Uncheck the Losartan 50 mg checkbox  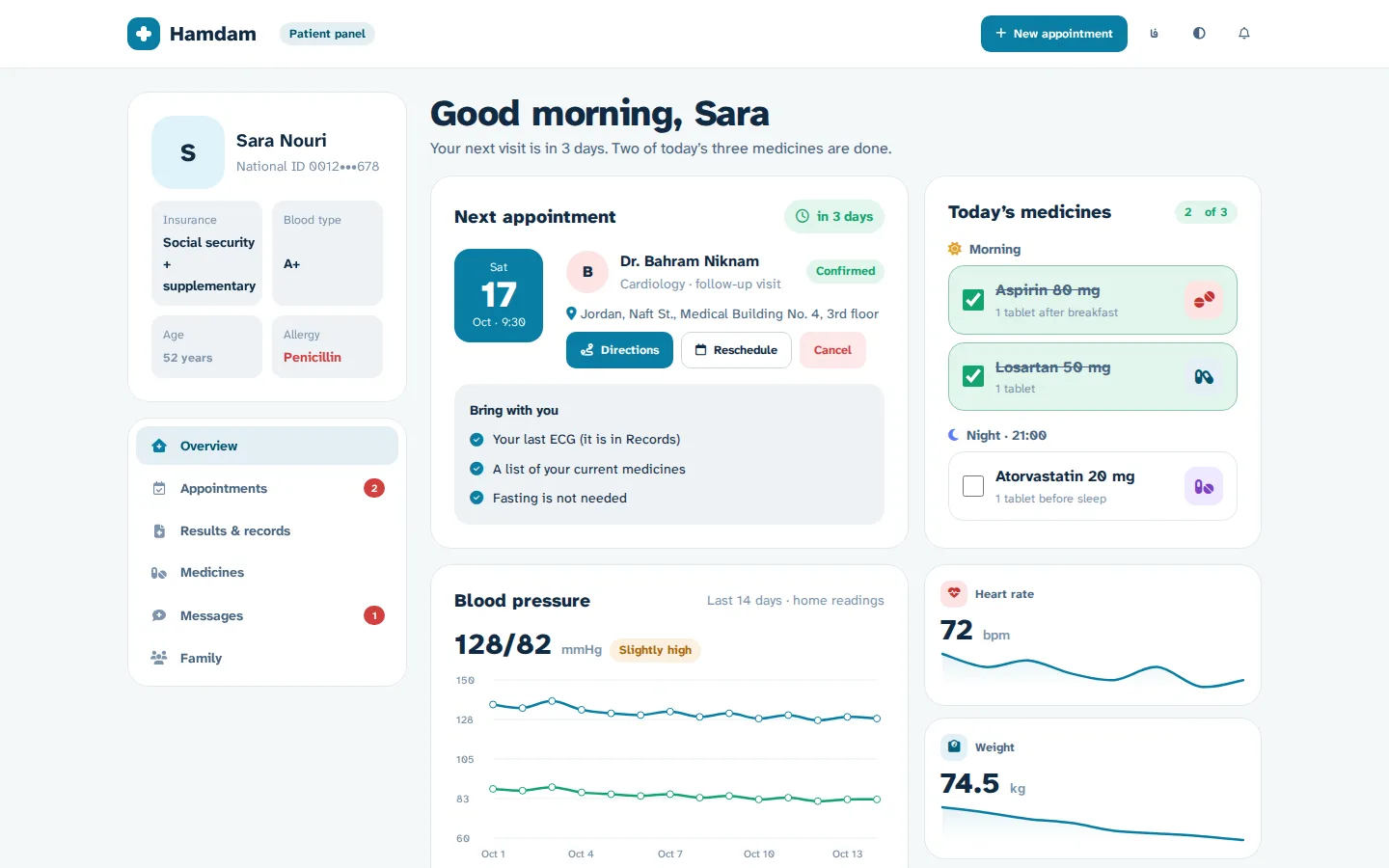click(x=973, y=377)
